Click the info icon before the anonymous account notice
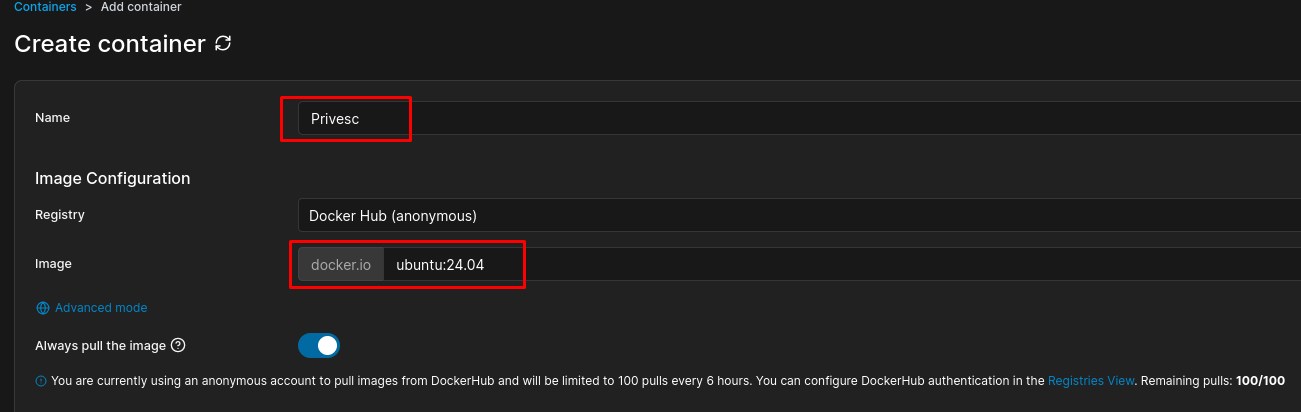 tap(41, 381)
